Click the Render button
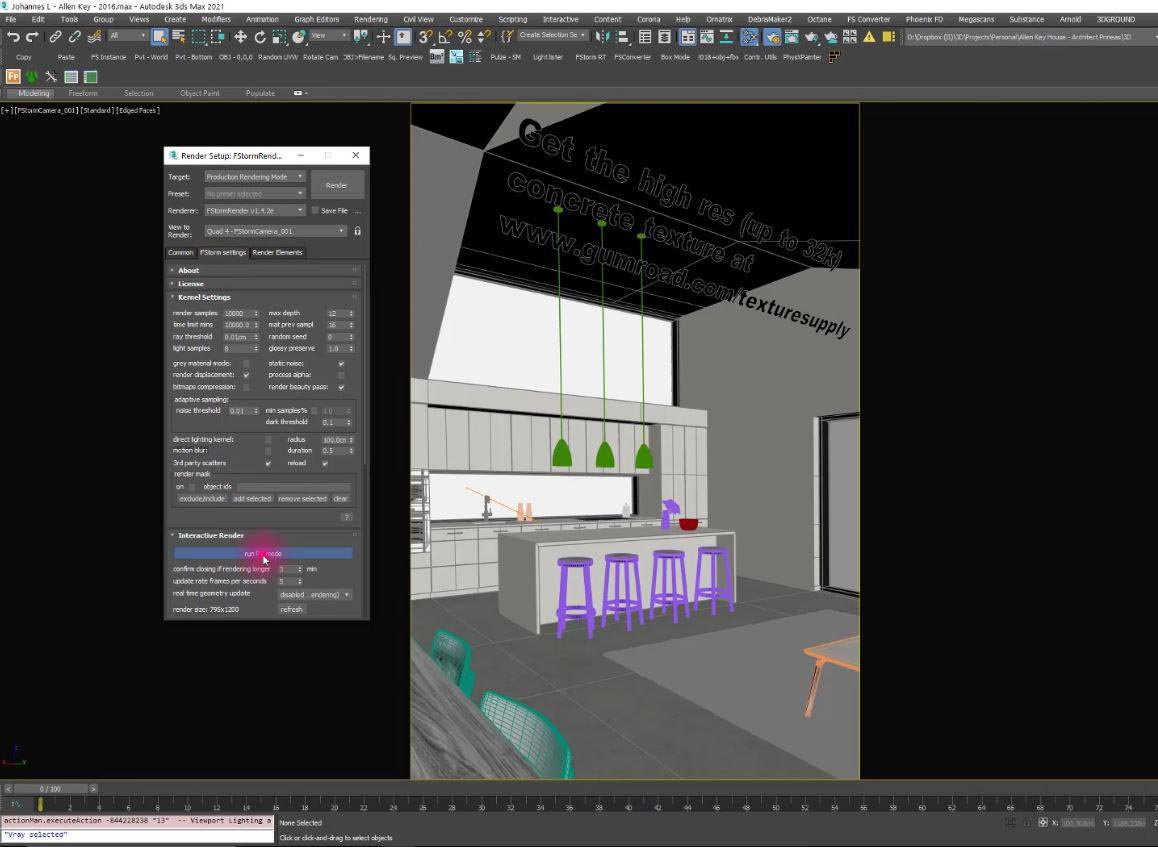This screenshot has width=1158, height=847. pyautogui.click(x=336, y=185)
